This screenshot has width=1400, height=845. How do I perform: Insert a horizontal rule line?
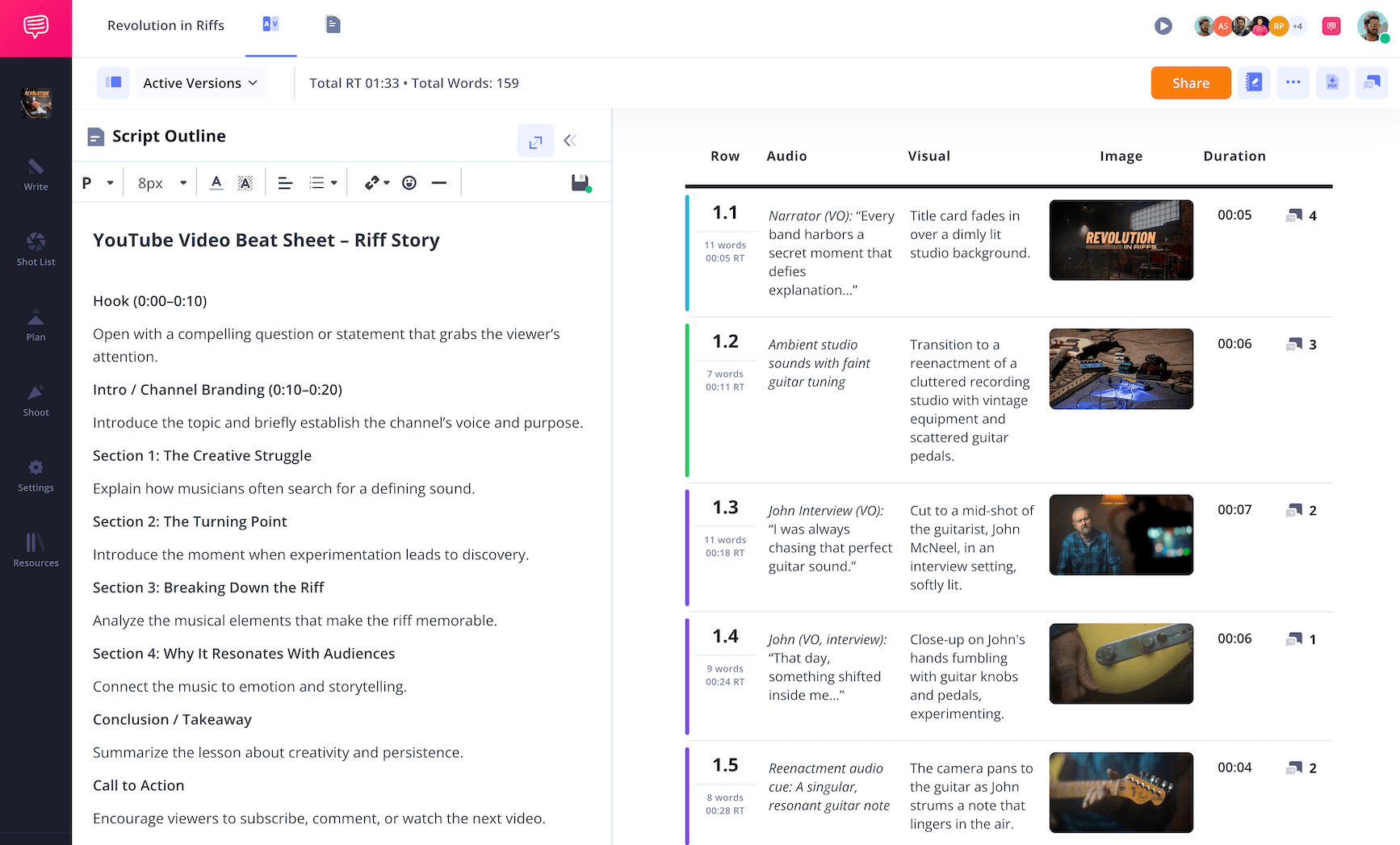coord(438,183)
